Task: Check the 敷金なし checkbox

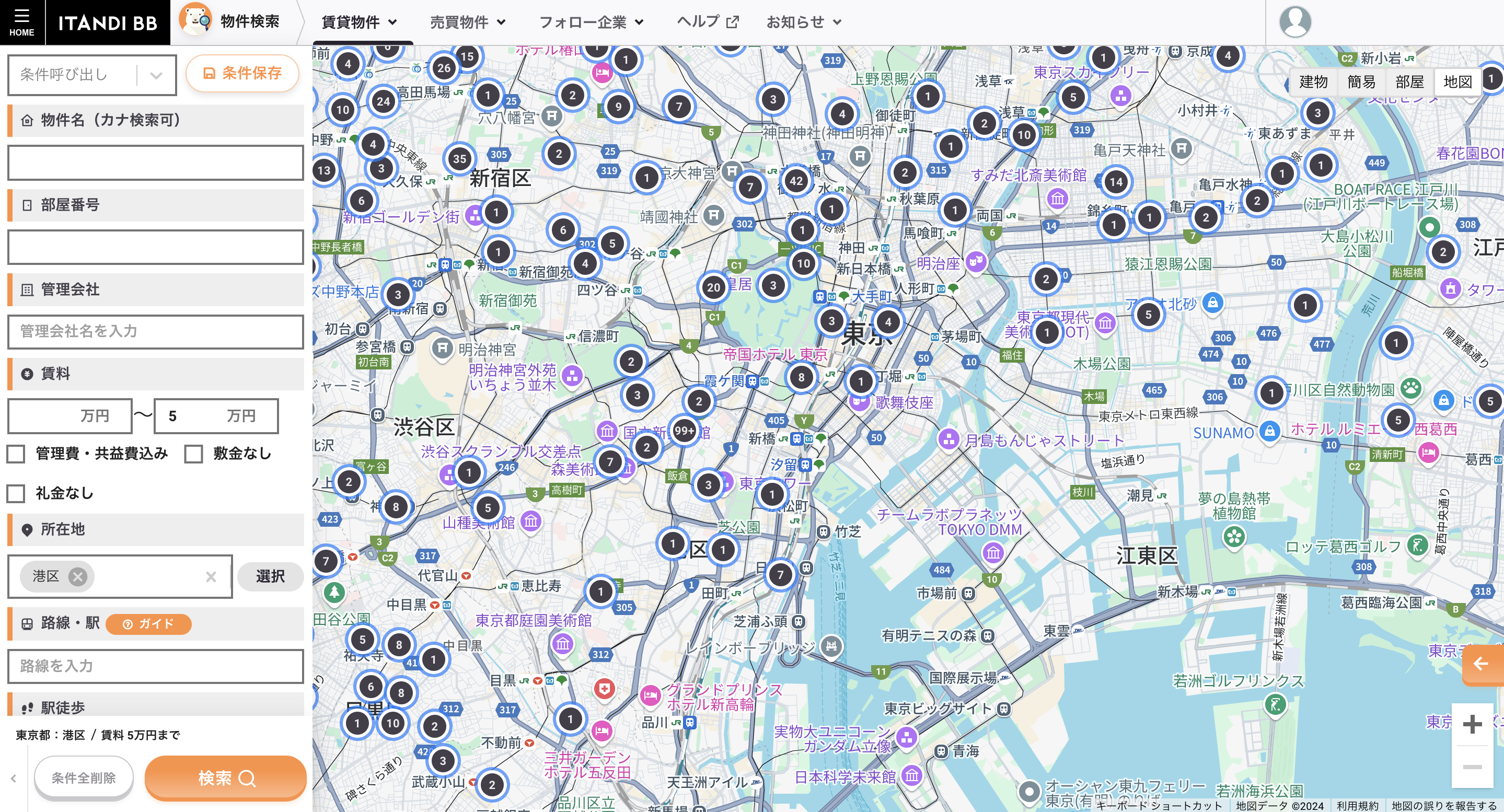Action: click(x=193, y=454)
